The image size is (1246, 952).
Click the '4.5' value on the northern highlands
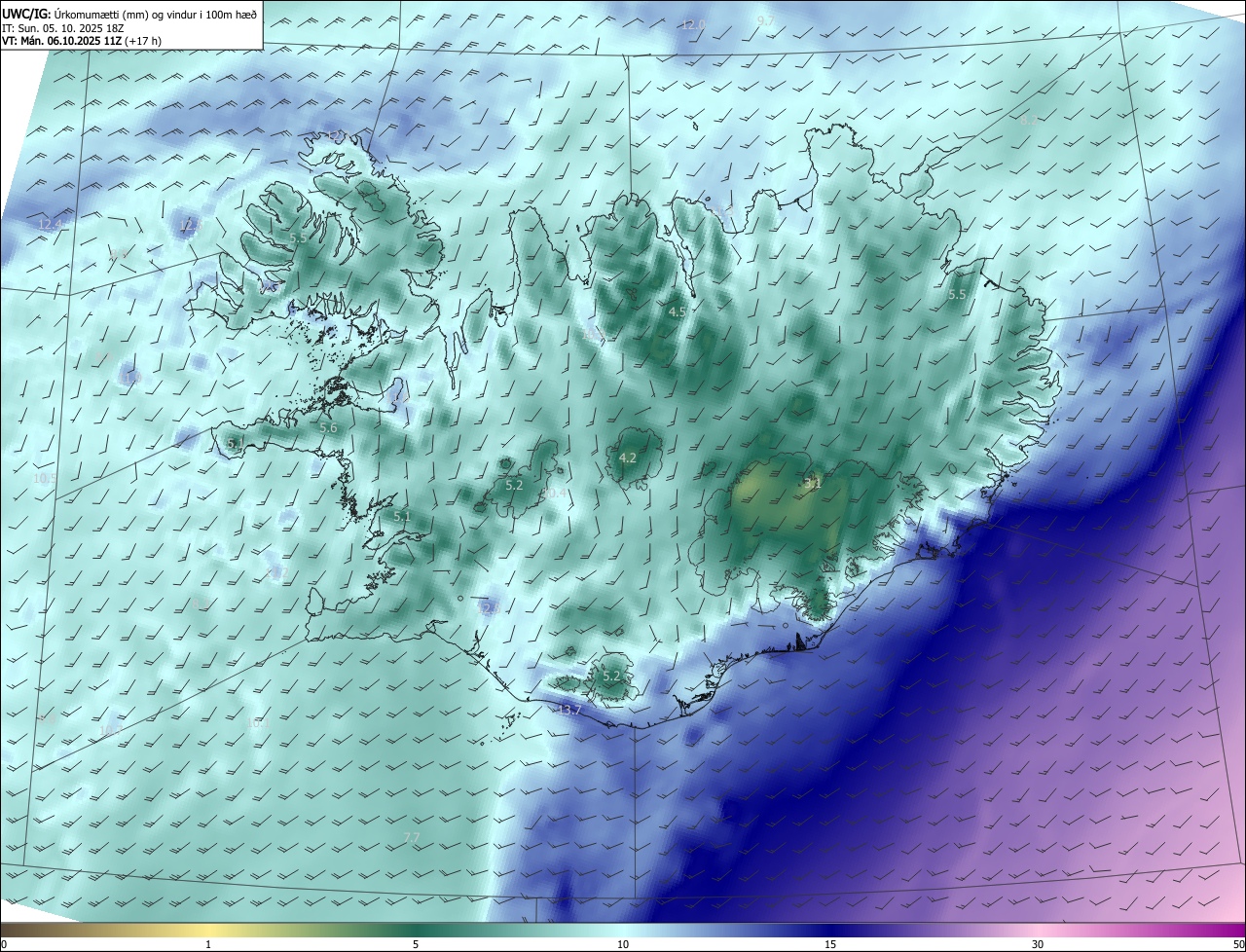tap(678, 311)
